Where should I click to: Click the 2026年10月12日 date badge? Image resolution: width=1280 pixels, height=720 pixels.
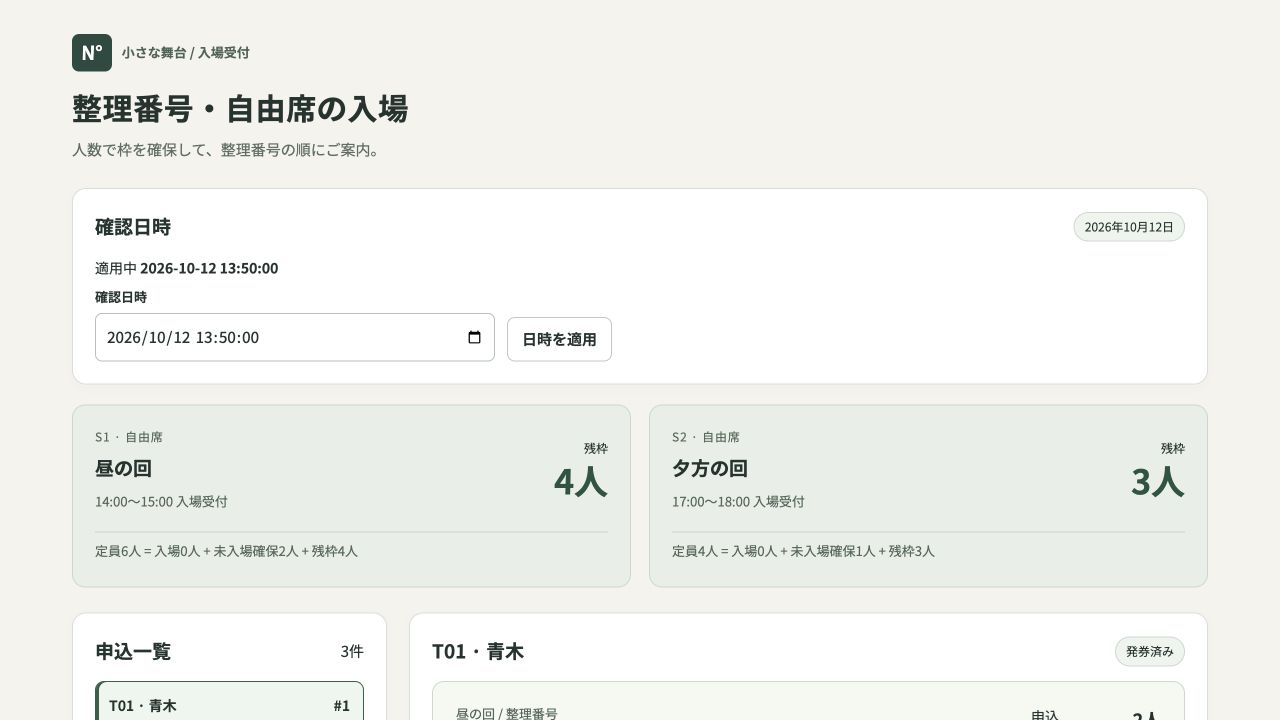1129,227
